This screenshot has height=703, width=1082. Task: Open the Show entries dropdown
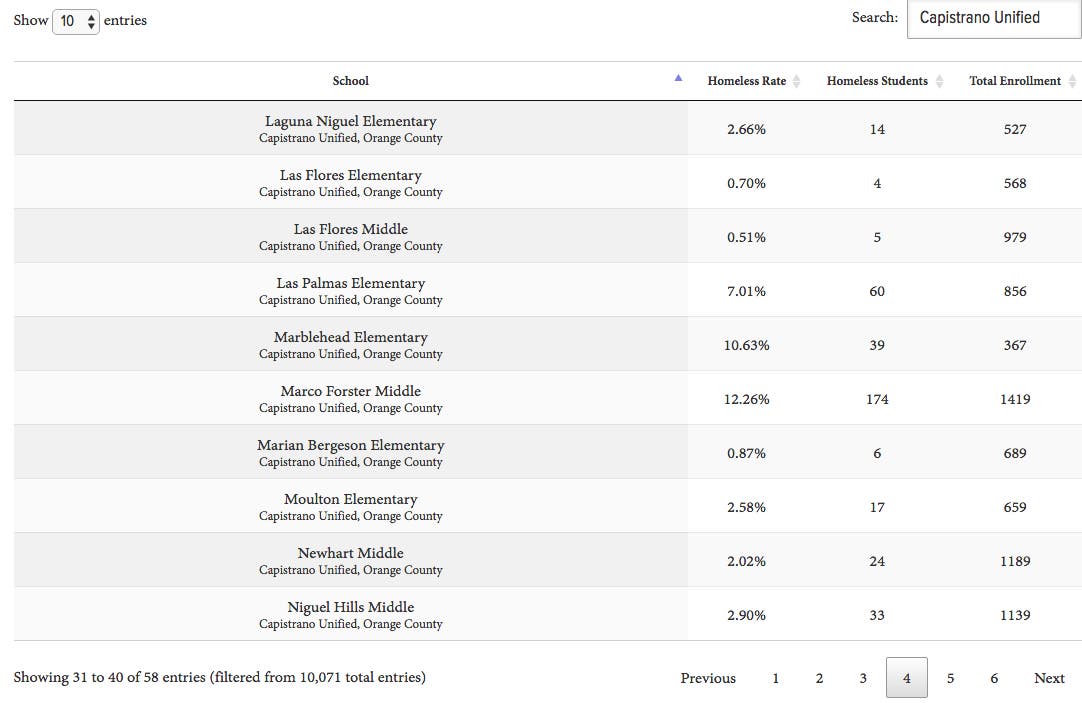click(x=76, y=21)
